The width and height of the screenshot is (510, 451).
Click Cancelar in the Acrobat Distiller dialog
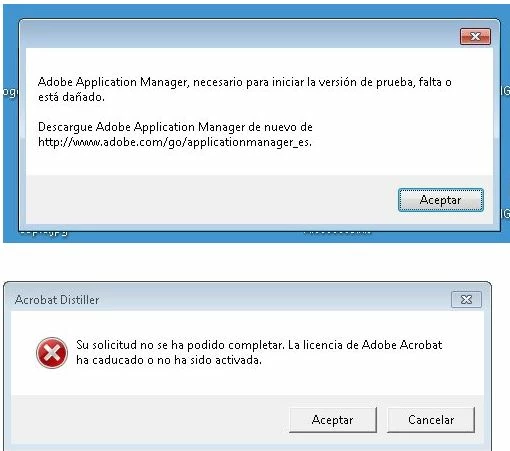431,420
